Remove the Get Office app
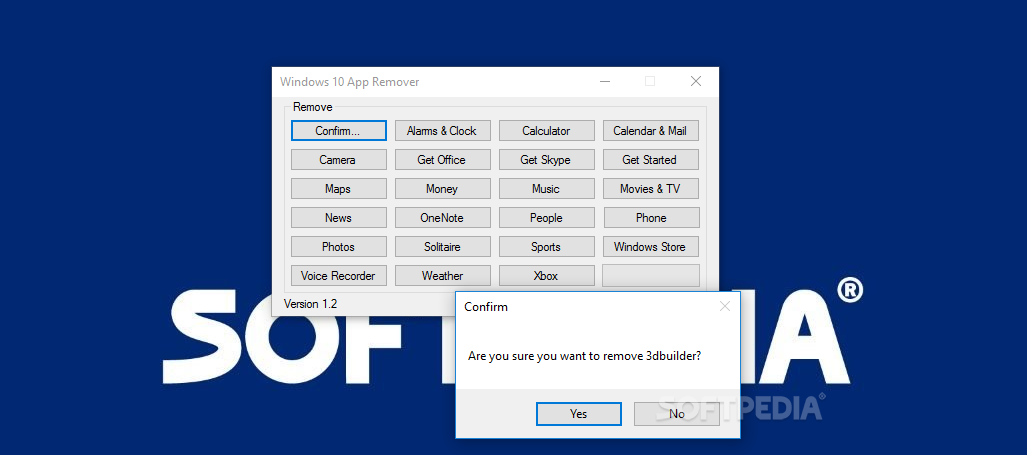This screenshot has height=455, width=1027. click(x=442, y=159)
